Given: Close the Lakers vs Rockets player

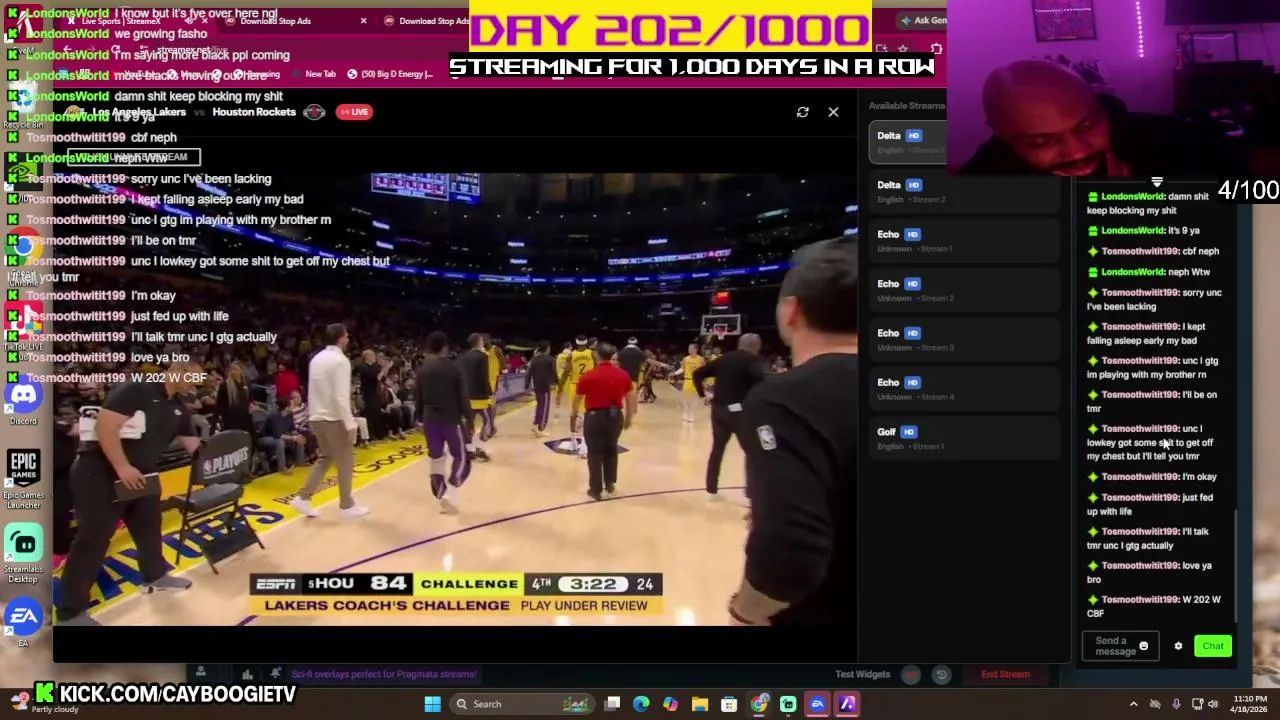Looking at the screenshot, I should point(833,112).
